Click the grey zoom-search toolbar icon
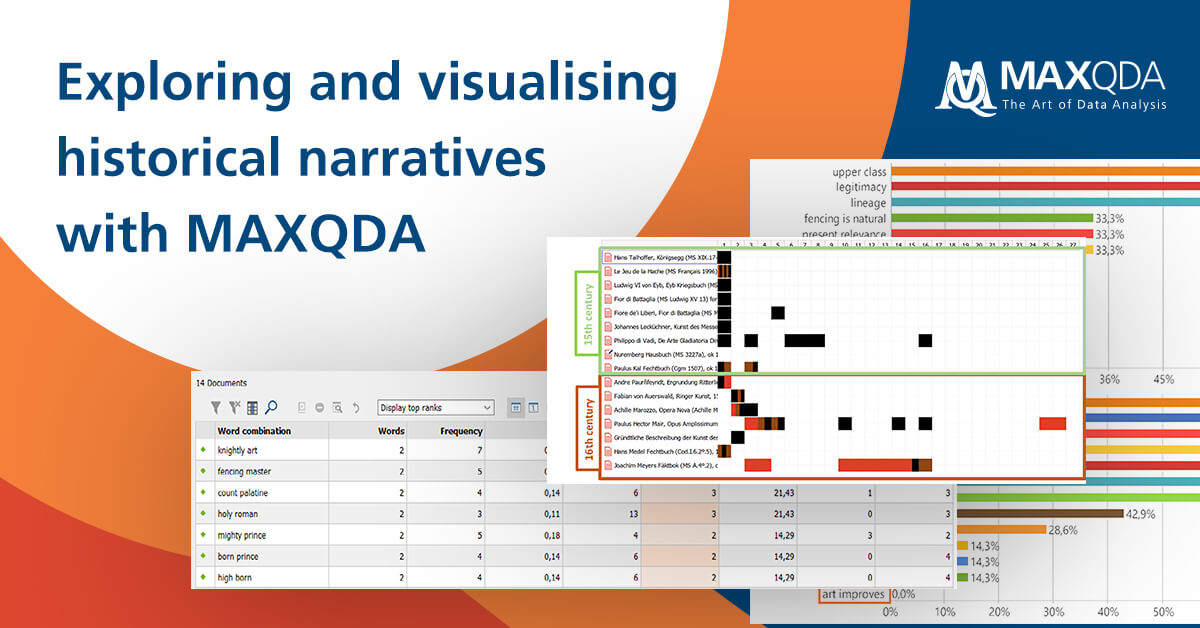 pos(338,407)
